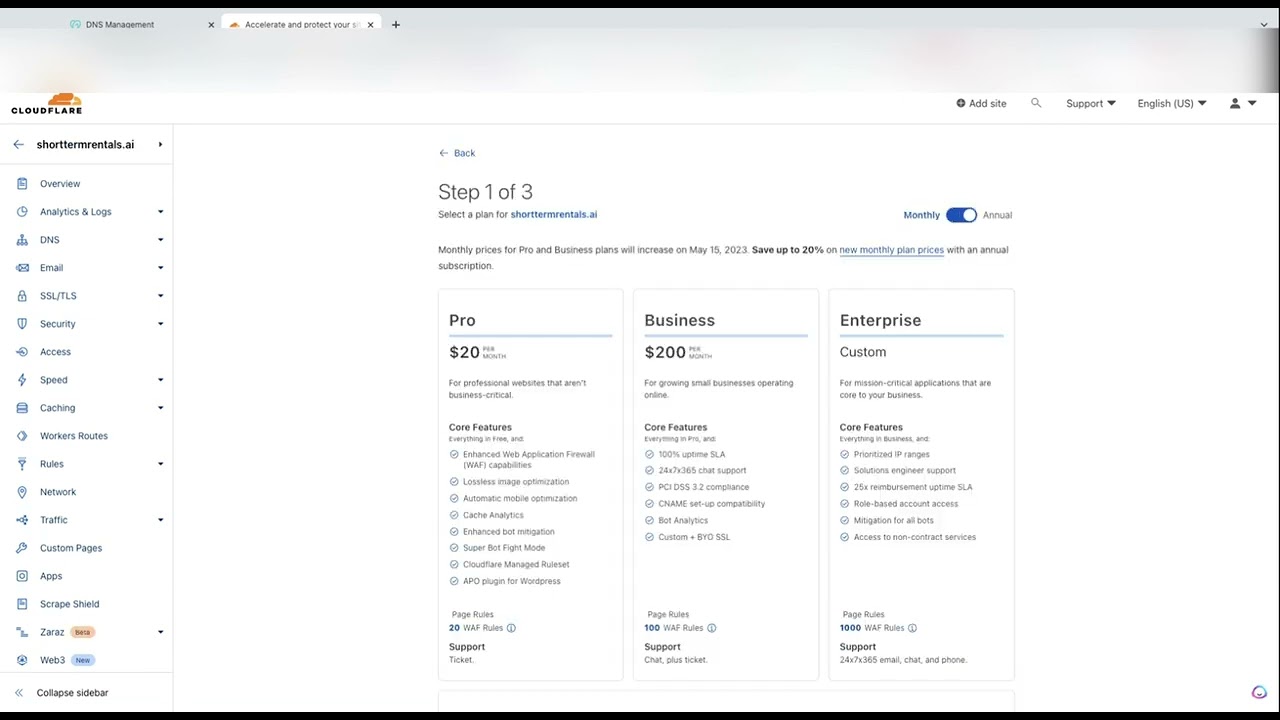Click the Network location pin icon
This screenshot has width=1280, height=720.
22,492
